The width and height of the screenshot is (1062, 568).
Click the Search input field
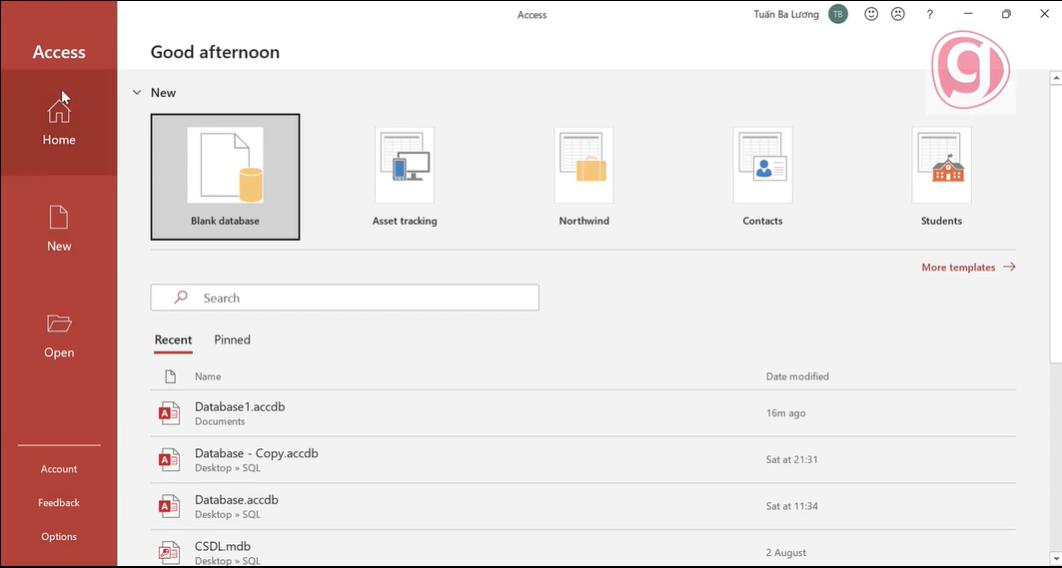tap(345, 298)
